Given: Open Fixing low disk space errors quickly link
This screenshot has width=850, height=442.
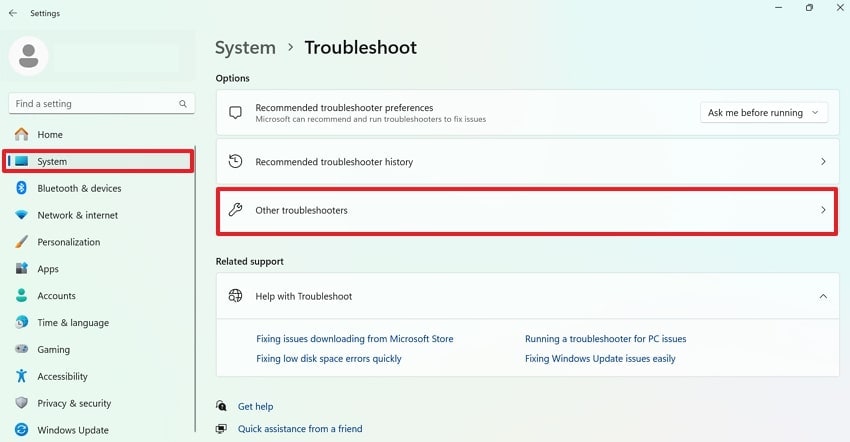Looking at the screenshot, I should coord(329,358).
